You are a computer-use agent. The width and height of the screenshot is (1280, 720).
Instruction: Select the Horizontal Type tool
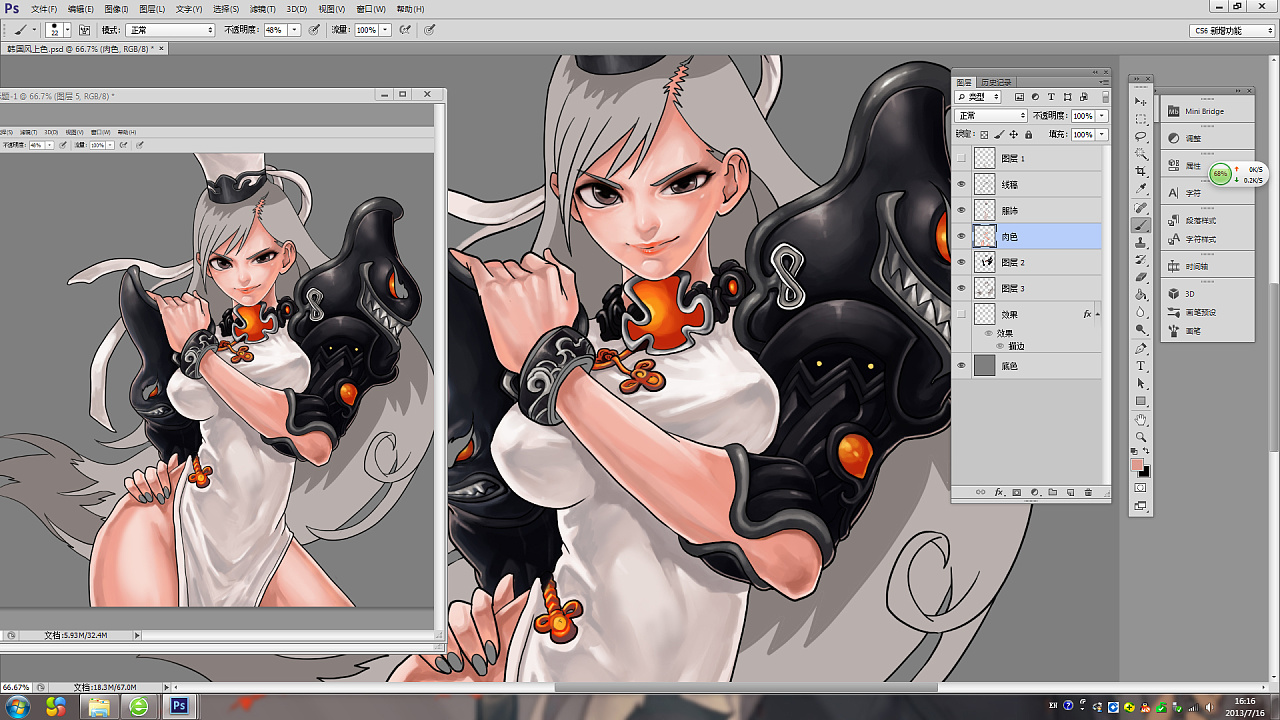click(1141, 366)
